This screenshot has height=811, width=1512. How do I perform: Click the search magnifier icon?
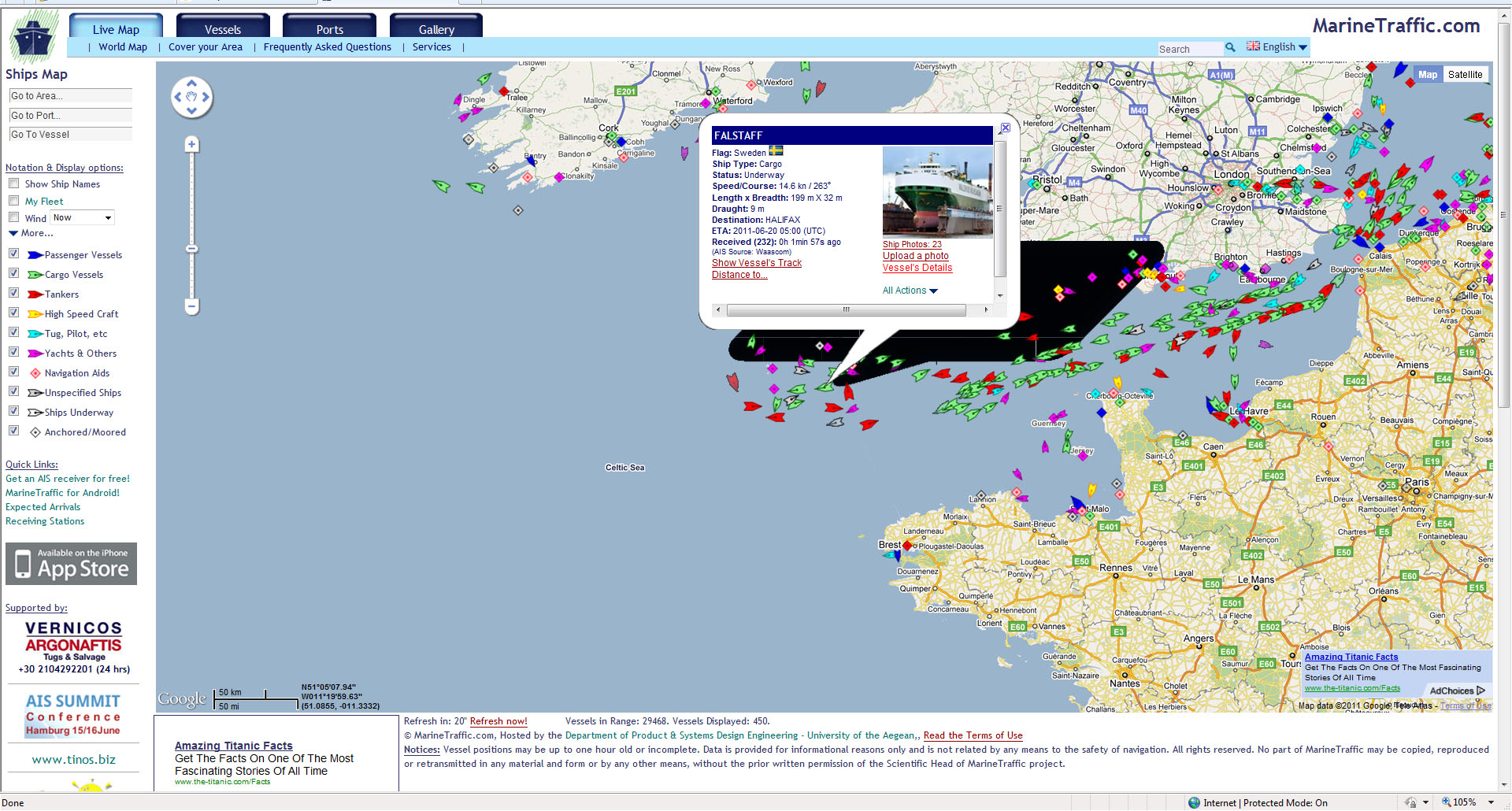[x=1230, y=48]
